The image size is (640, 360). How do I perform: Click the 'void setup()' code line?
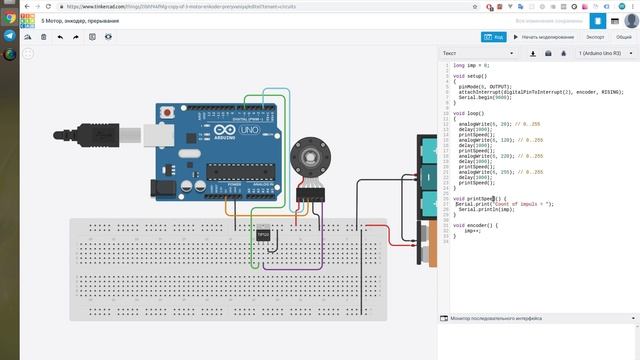click(470, 76)
